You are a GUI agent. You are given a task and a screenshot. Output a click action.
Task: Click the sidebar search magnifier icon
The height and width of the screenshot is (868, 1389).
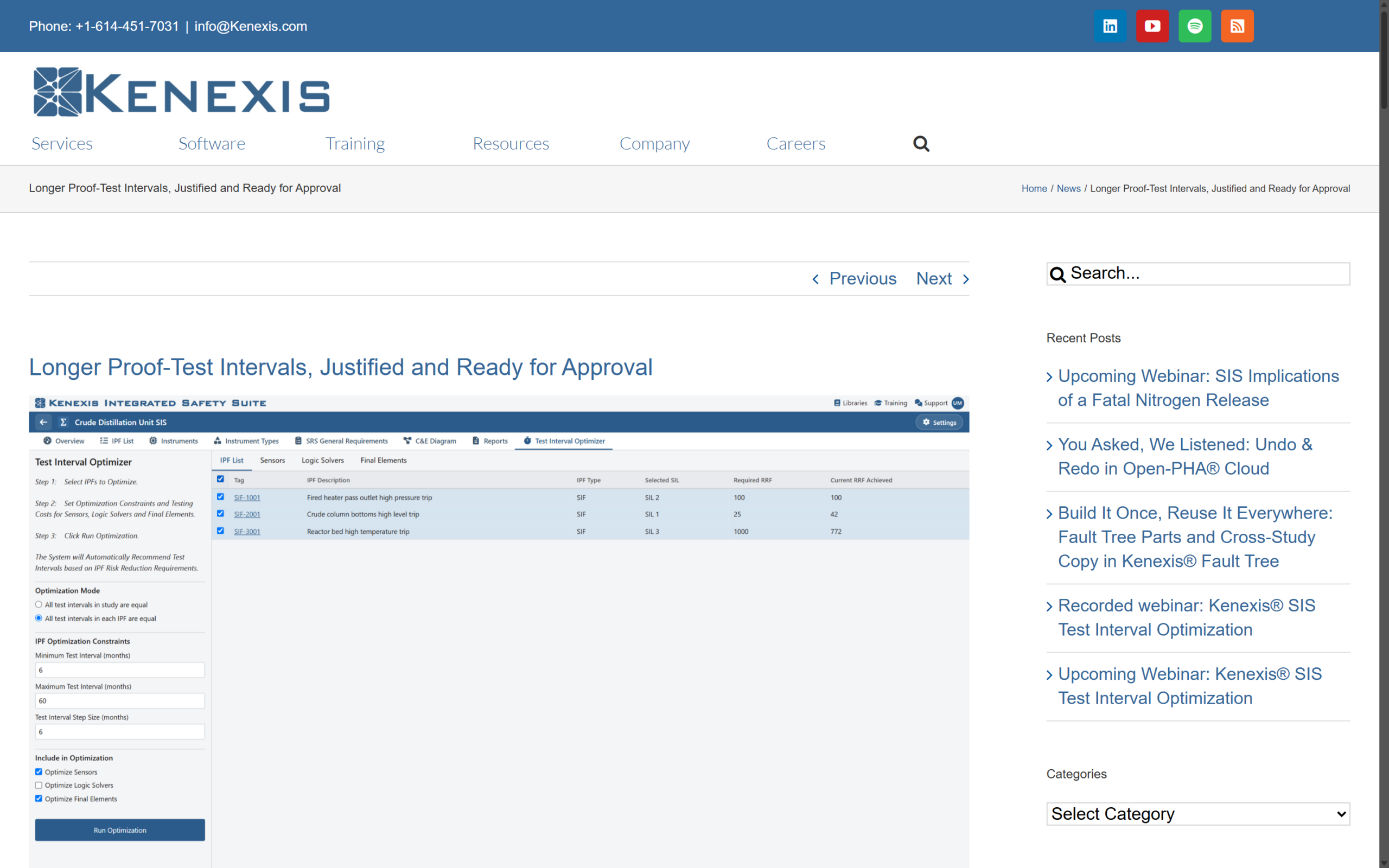pos(1058,275)
